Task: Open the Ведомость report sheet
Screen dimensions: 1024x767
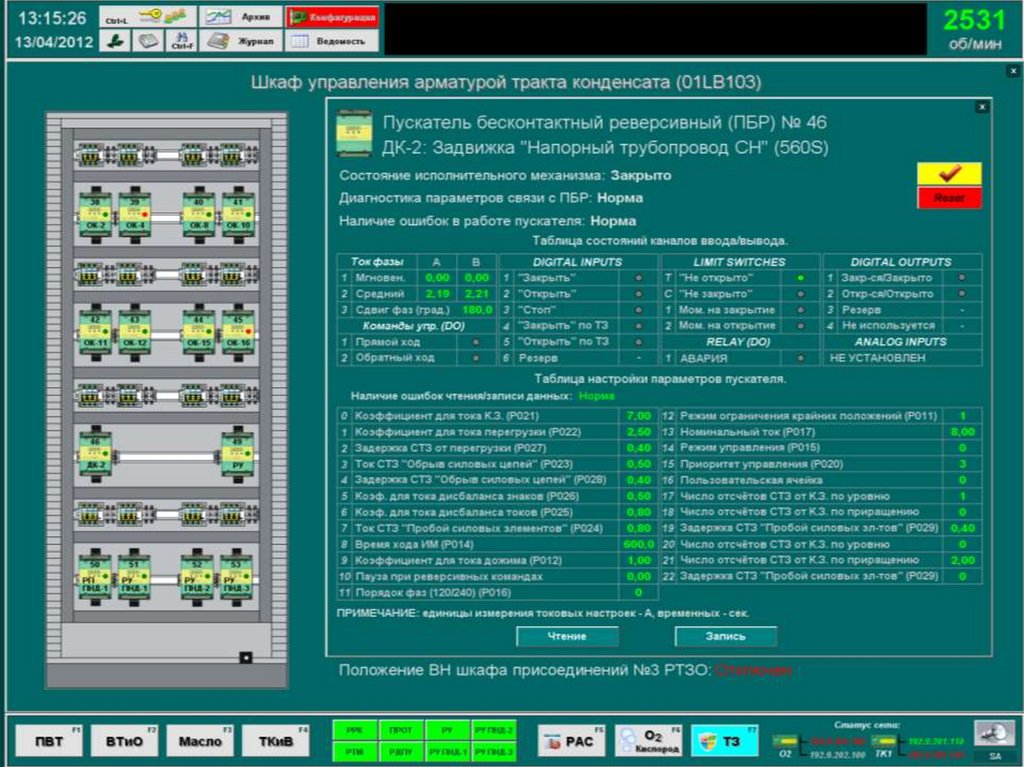Action: 331,42
